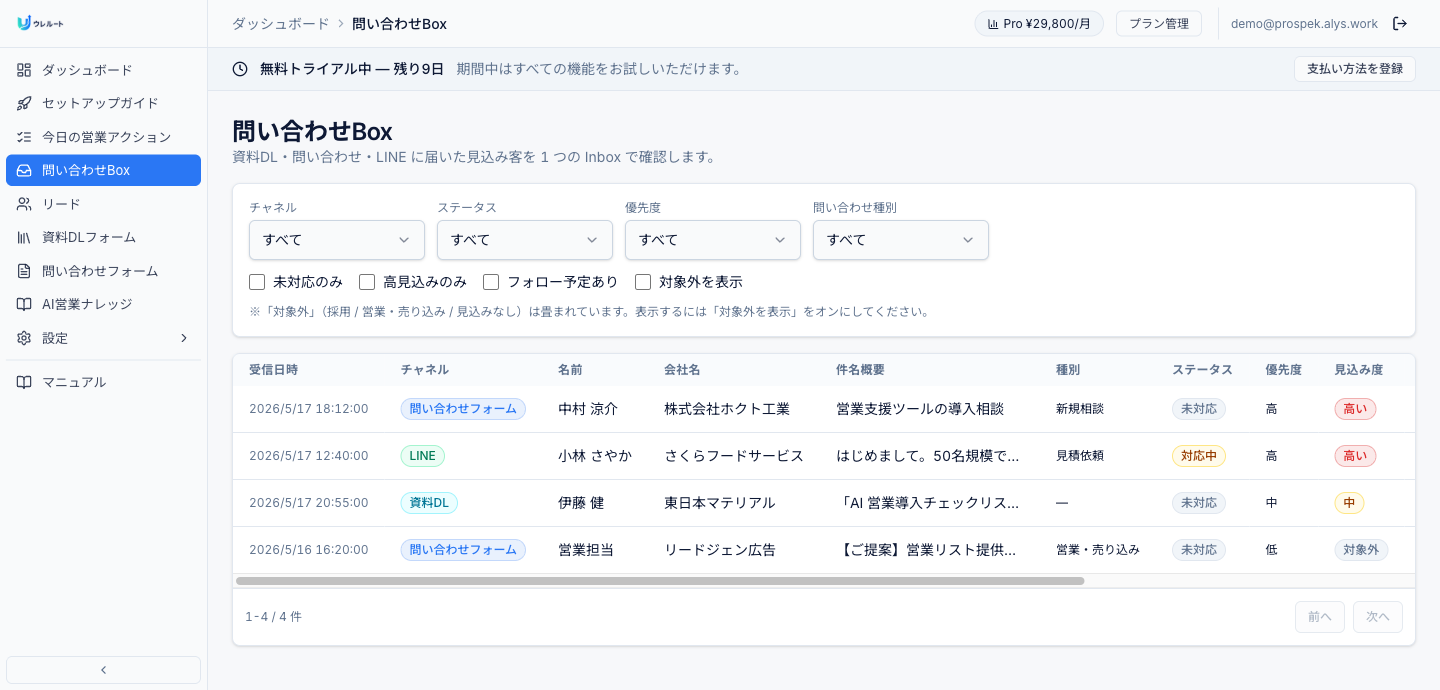This screenshot has height=690, width=1440.
Task: Open the 優先度 filter dropdown
Action: (x=713, y=240)
